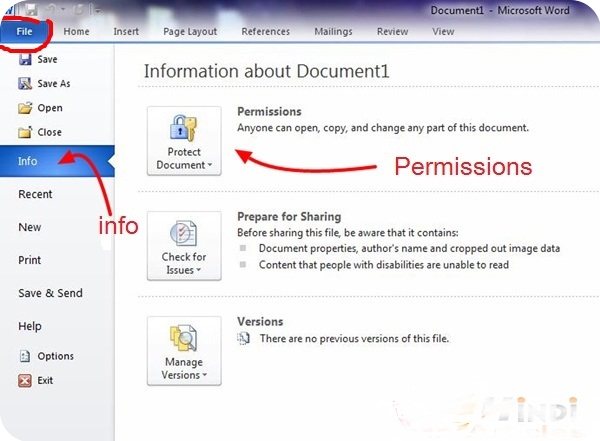
Task: Click the Check for Issues checklist icon
Action: 183,233
